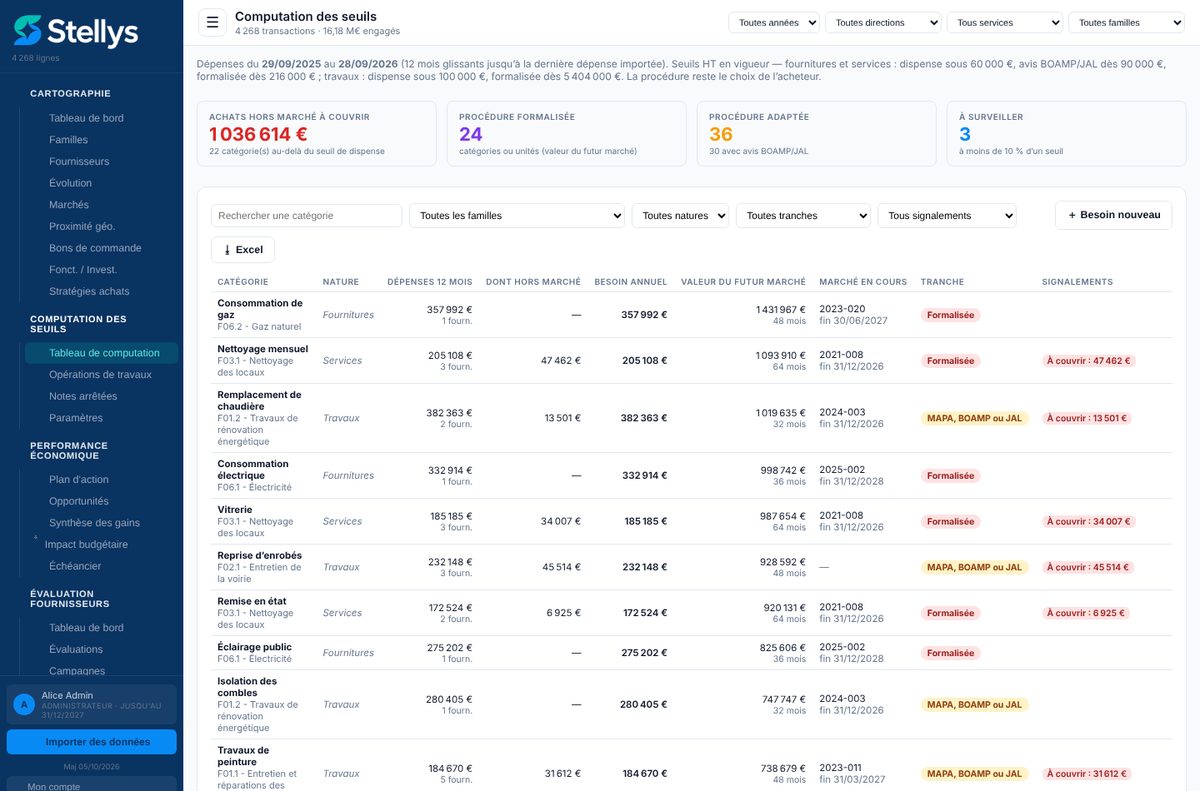The height and width of the screenshot is (791, 1200).
Task: Click the Achats hors marché à couvrir card
Action: (316, 133)
